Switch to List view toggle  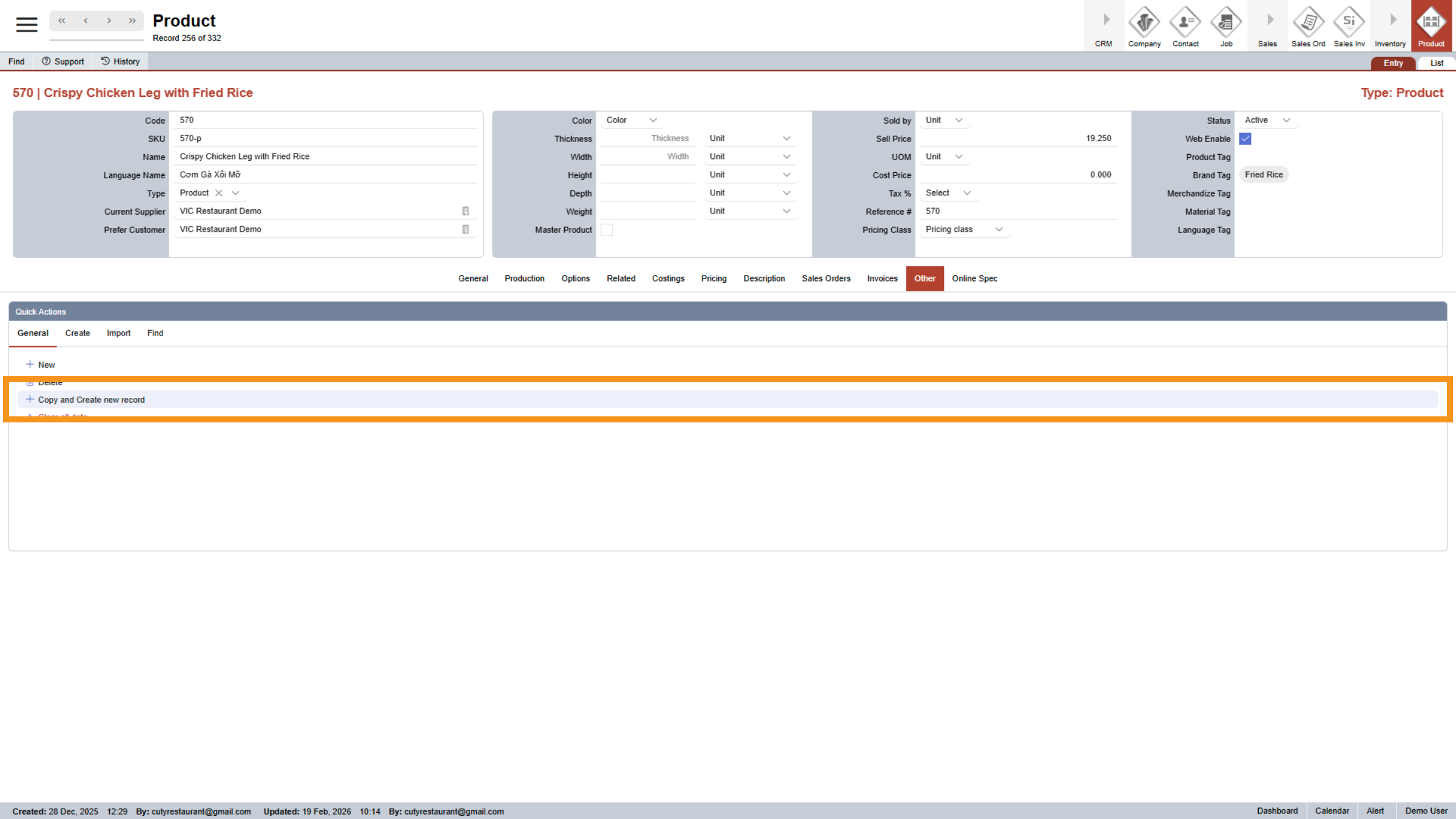[x=1436, y=63]
